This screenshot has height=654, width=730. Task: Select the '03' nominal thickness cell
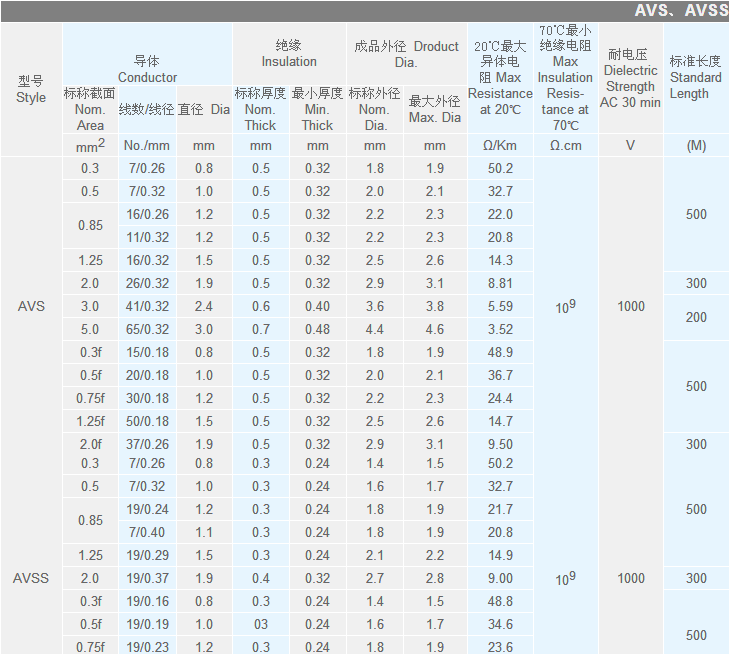point(261,624)
